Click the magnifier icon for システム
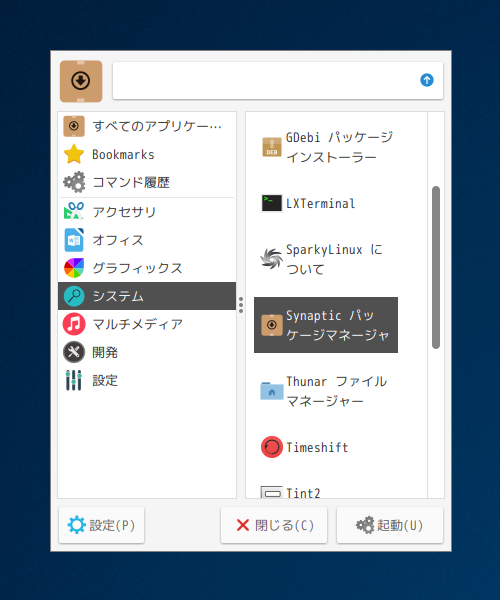This screenshot has height=600, width=500. coord(74,296)
